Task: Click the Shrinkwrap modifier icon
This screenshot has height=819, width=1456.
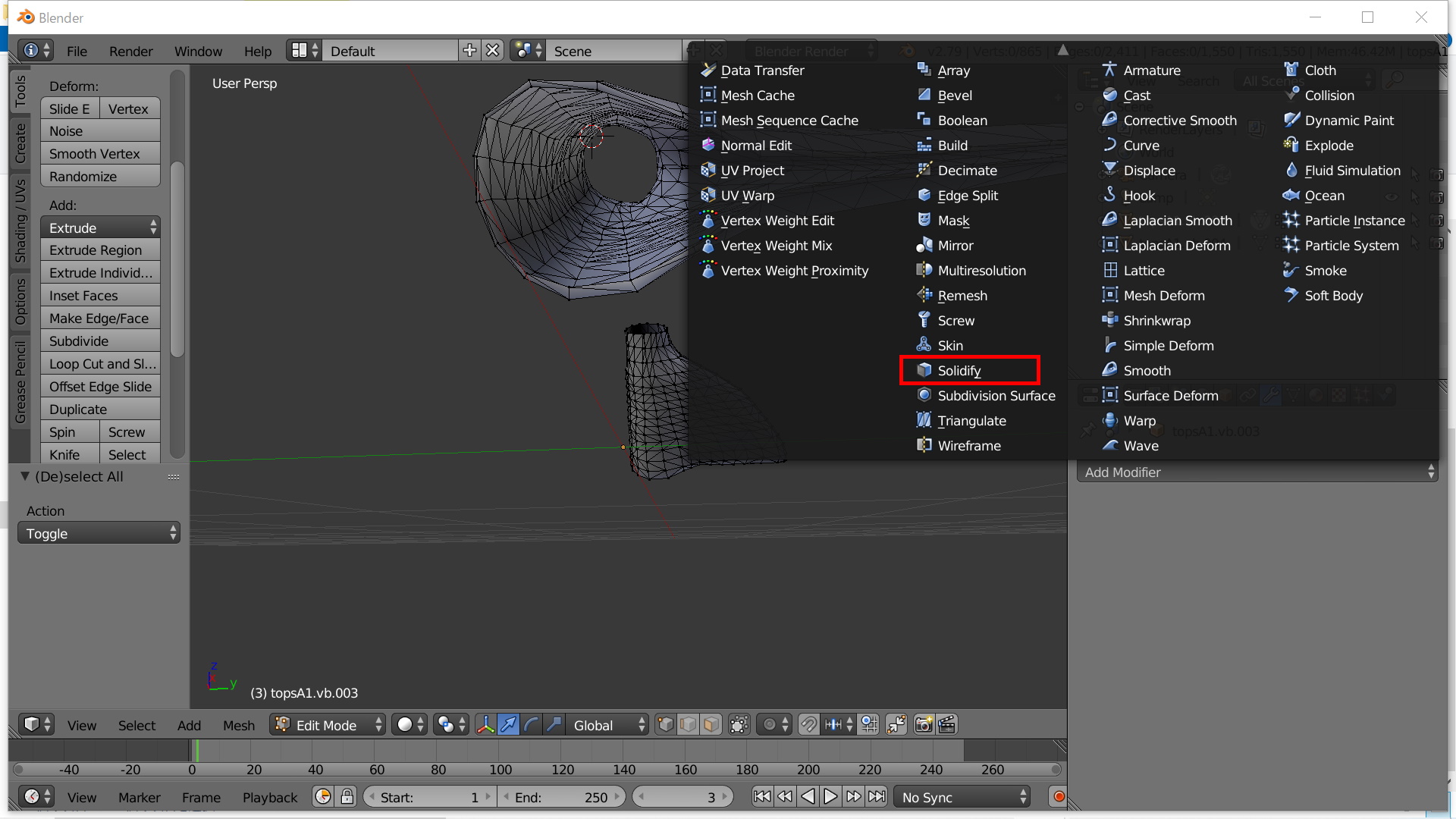Action: (1110, 320)
